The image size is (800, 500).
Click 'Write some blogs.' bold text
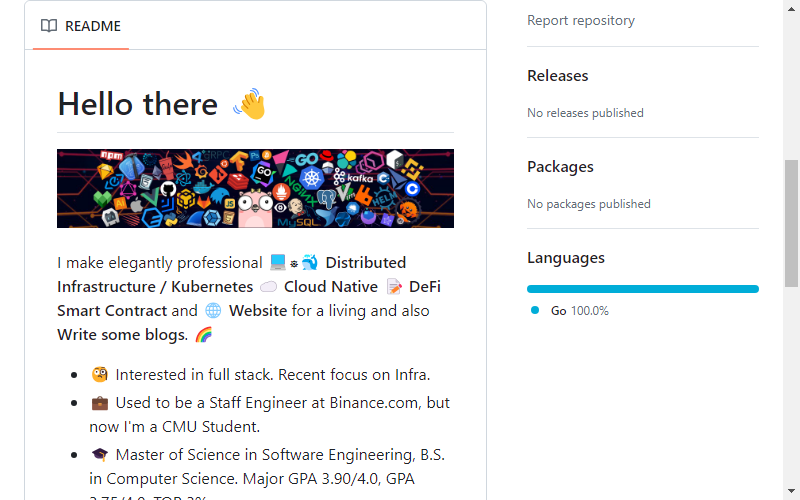tap(122, 335)
